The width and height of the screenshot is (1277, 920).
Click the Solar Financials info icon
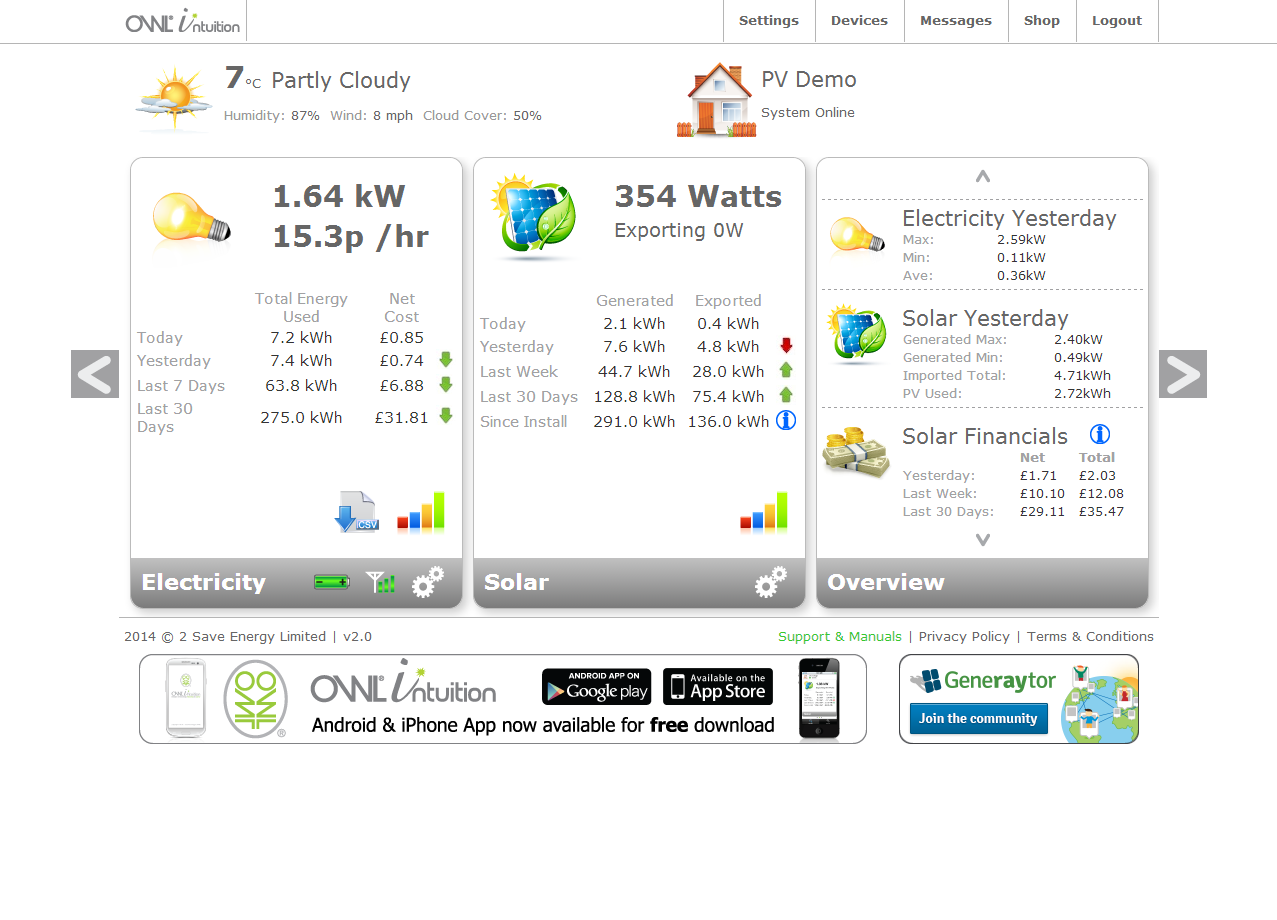1099,434
